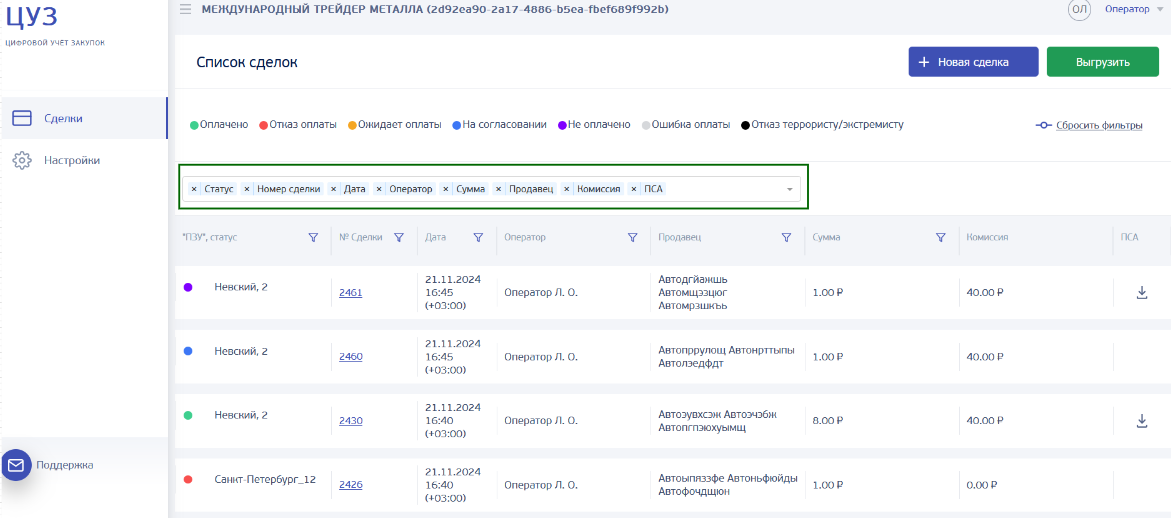Viewport: 1171px width, 518px height.
Task: Click the Список сделок heading
Action: (247, 63)
